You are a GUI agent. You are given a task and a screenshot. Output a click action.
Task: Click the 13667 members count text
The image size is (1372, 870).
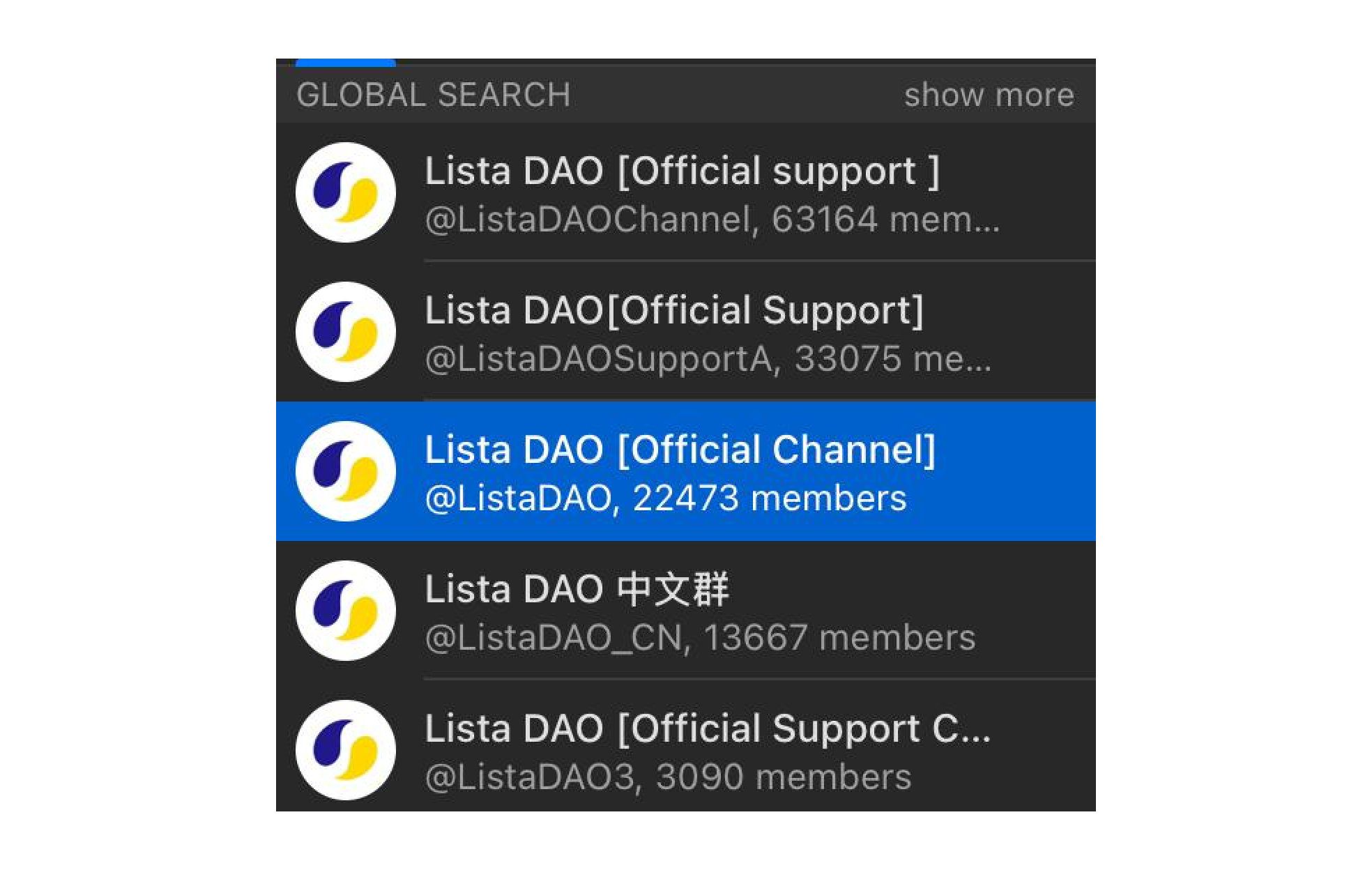point(839,639)
